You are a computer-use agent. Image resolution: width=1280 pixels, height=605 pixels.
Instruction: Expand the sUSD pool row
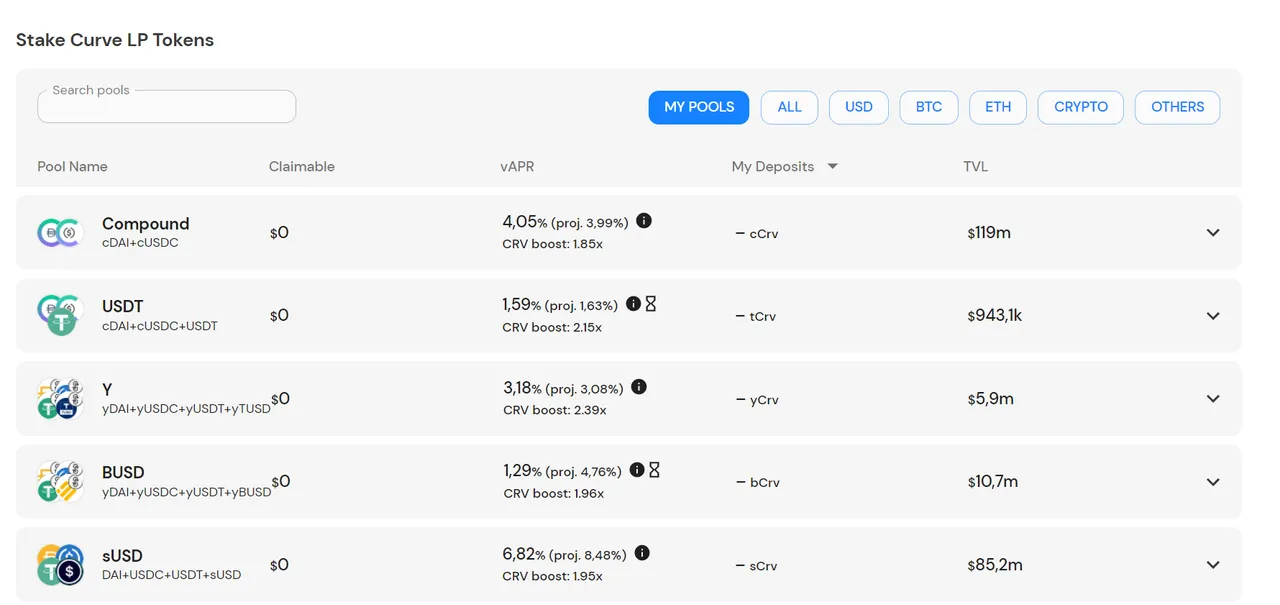point(1213,565)
